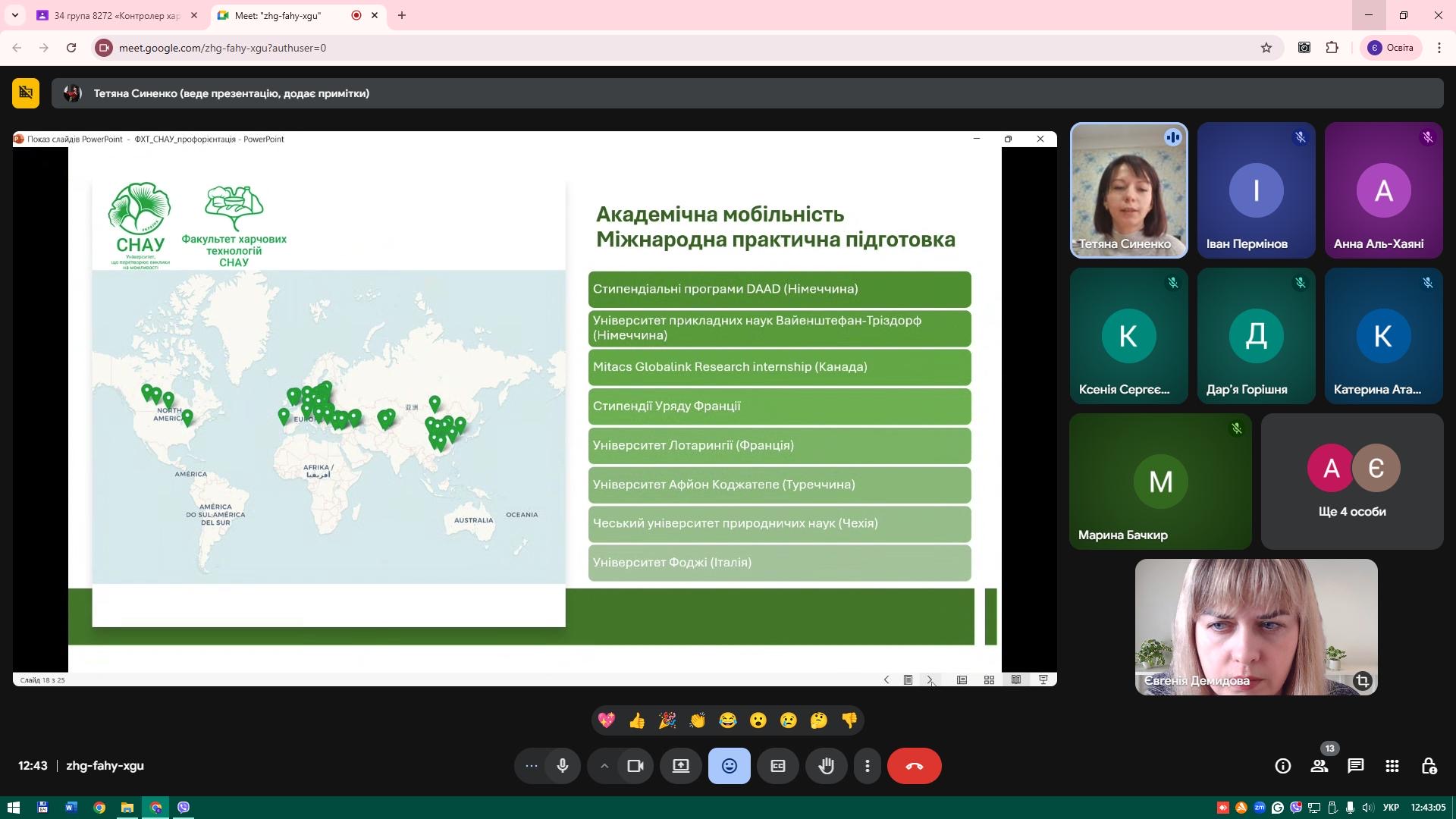
Task: Toggle the camera button
Action: (x=635, y=766)
